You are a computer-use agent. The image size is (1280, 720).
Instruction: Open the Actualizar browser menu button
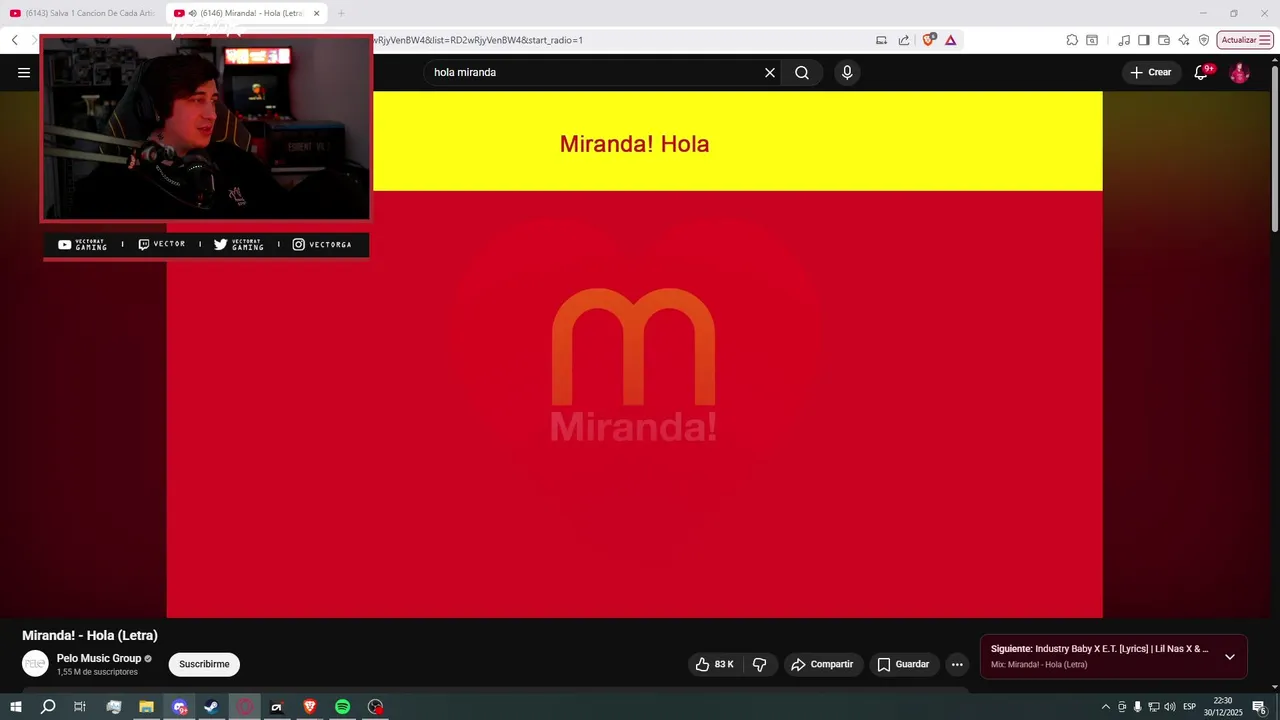(1245, 40)
